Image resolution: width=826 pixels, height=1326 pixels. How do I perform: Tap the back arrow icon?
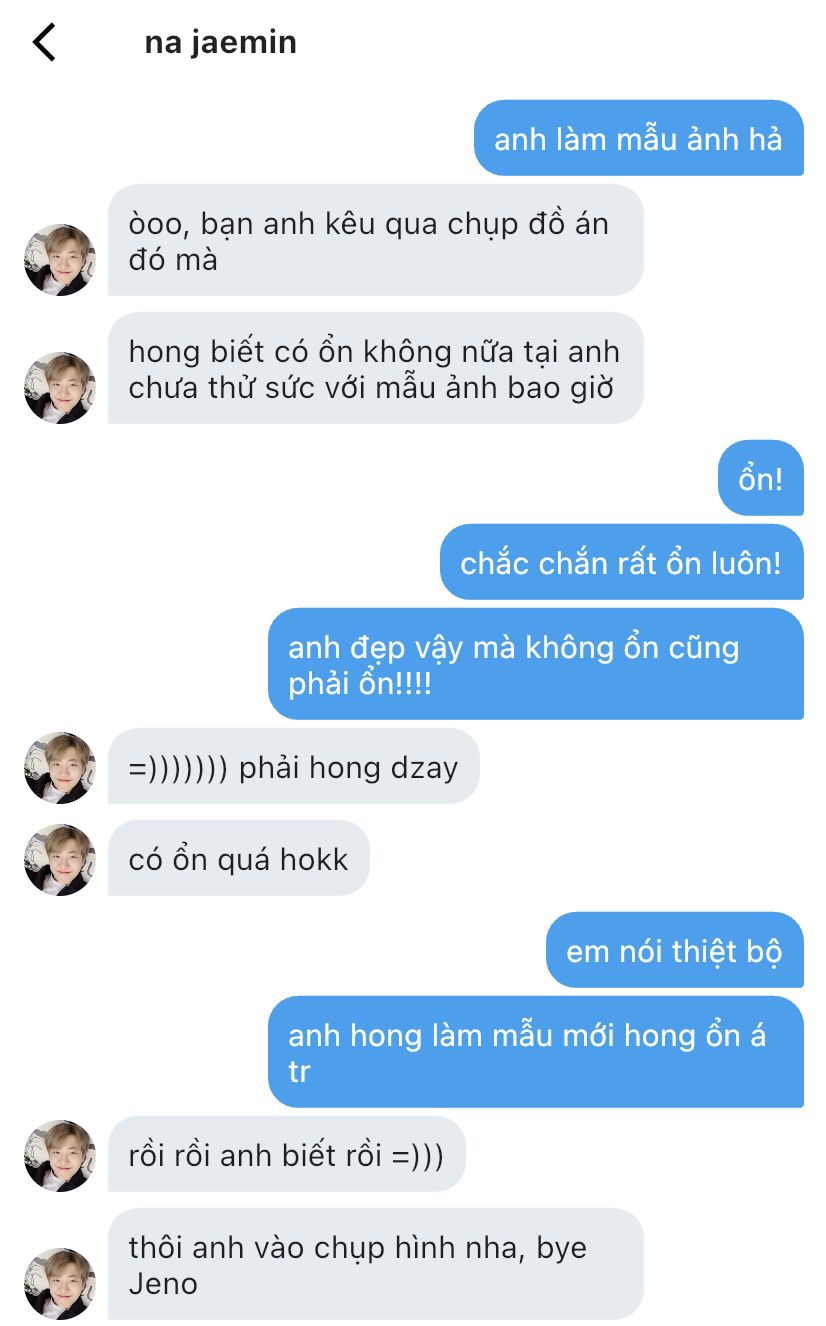[45, 43]
